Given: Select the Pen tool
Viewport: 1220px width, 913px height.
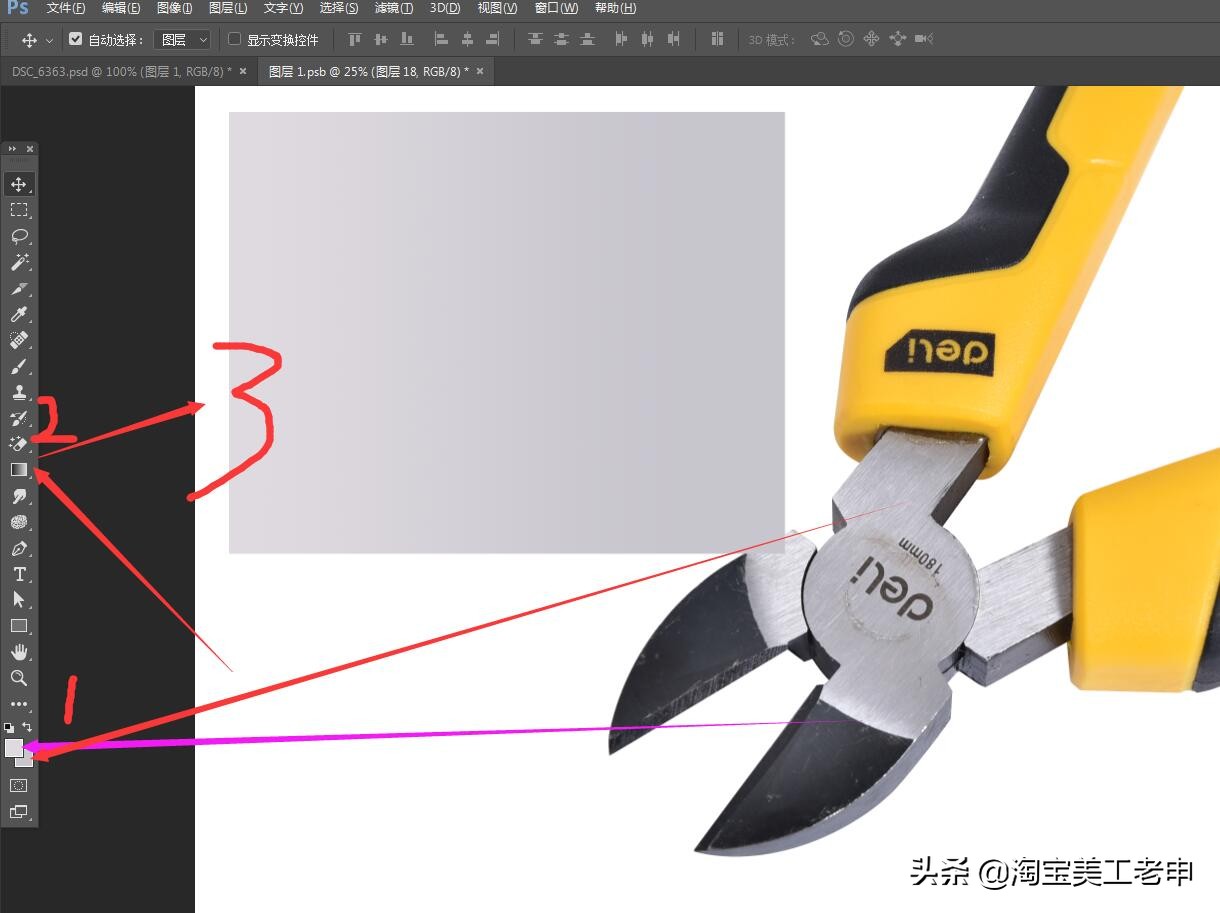Looking at the screenshot, I should pos(19,548).
